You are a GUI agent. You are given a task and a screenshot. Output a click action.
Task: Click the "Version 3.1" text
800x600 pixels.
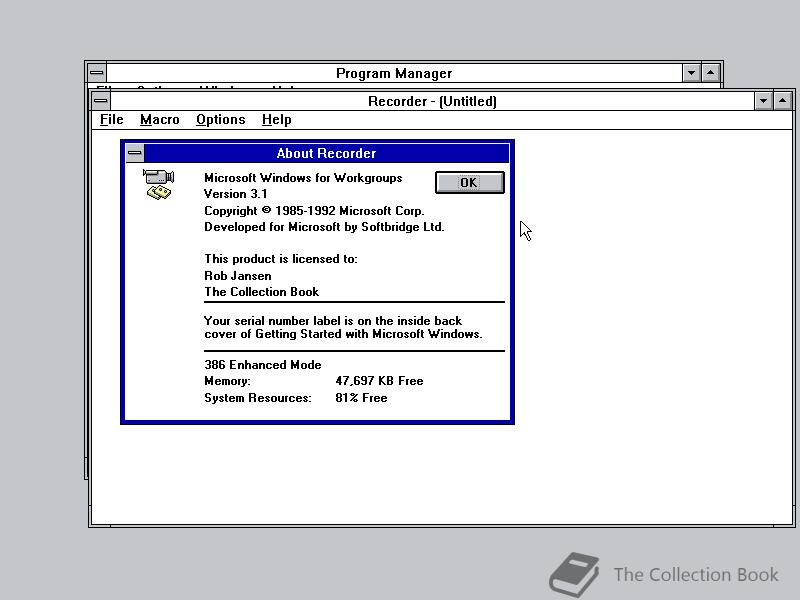(x=236, y=194)
